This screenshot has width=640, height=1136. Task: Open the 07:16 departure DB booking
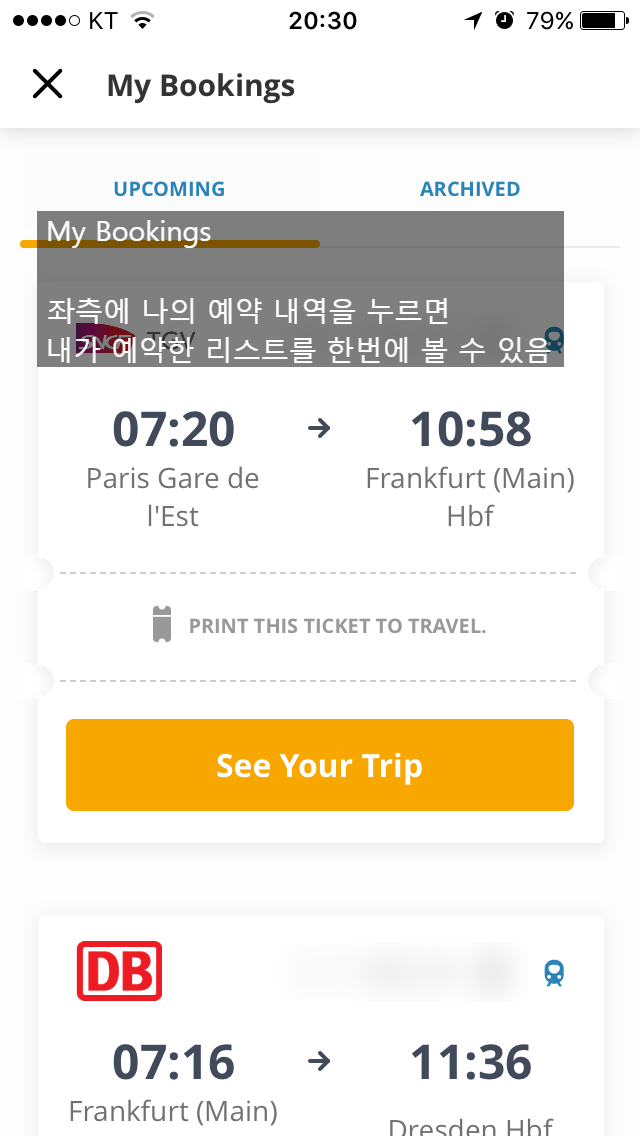click(173, 1062)
